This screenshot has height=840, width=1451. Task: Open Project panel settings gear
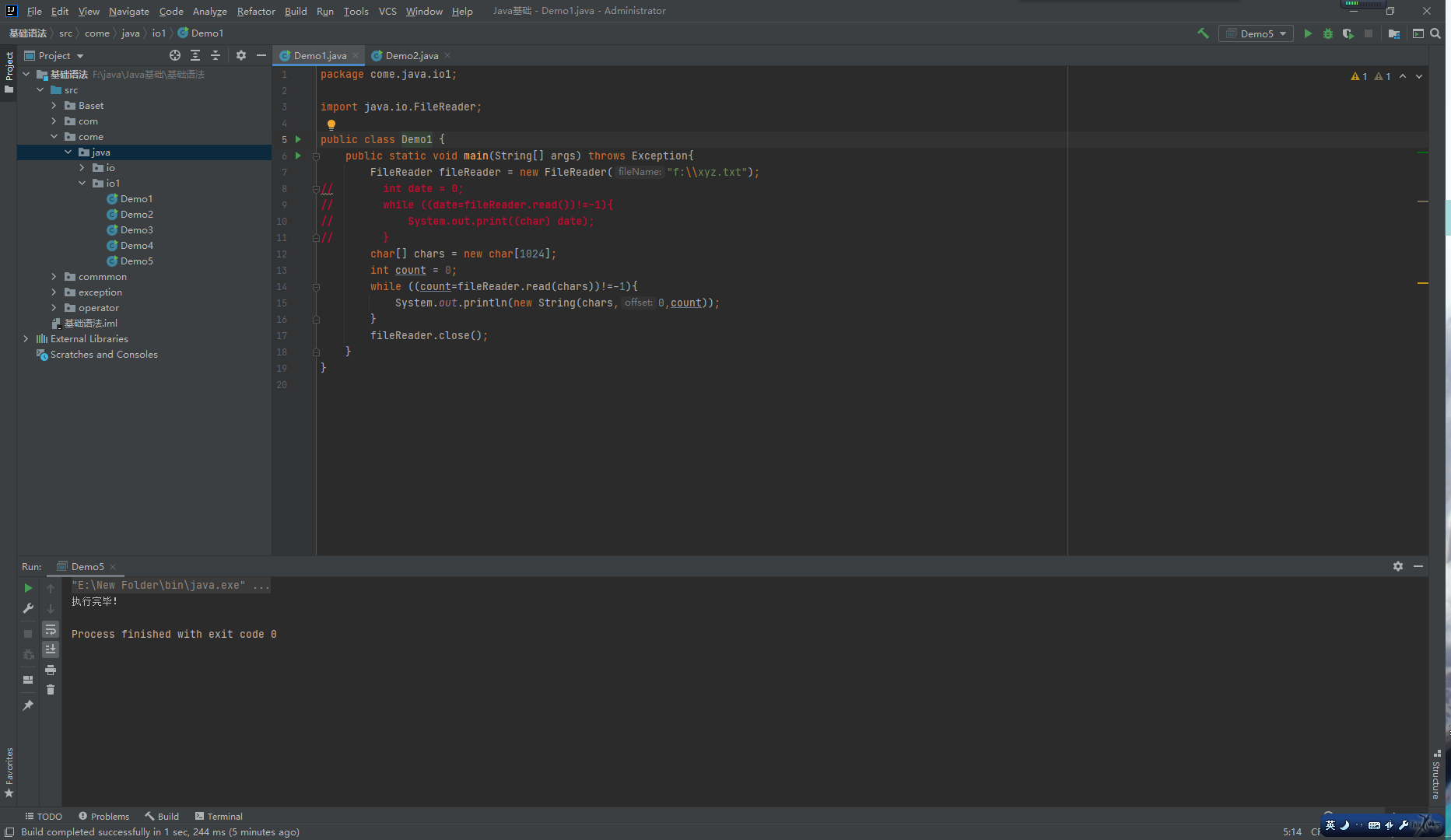pos(241,55)
